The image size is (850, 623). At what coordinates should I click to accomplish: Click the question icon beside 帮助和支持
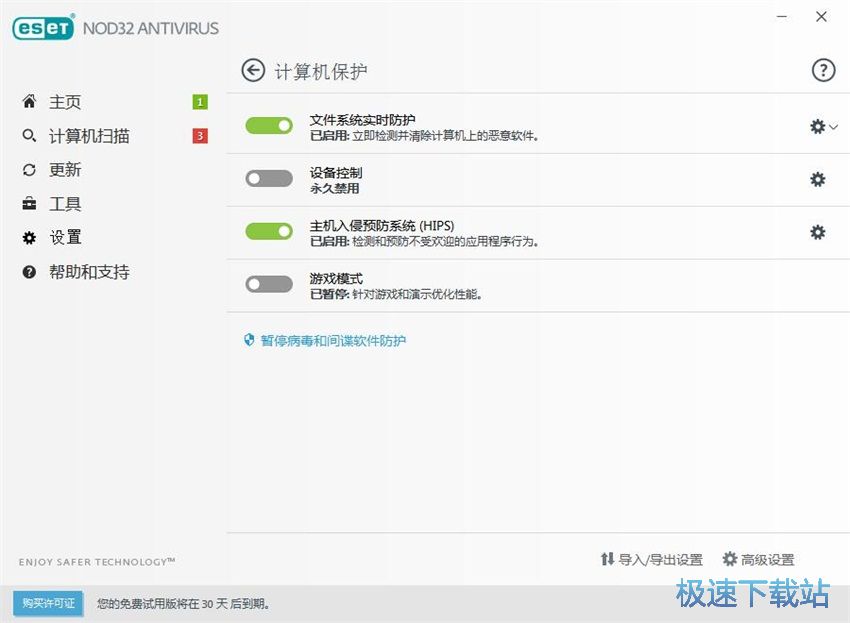tap(29, 272)
